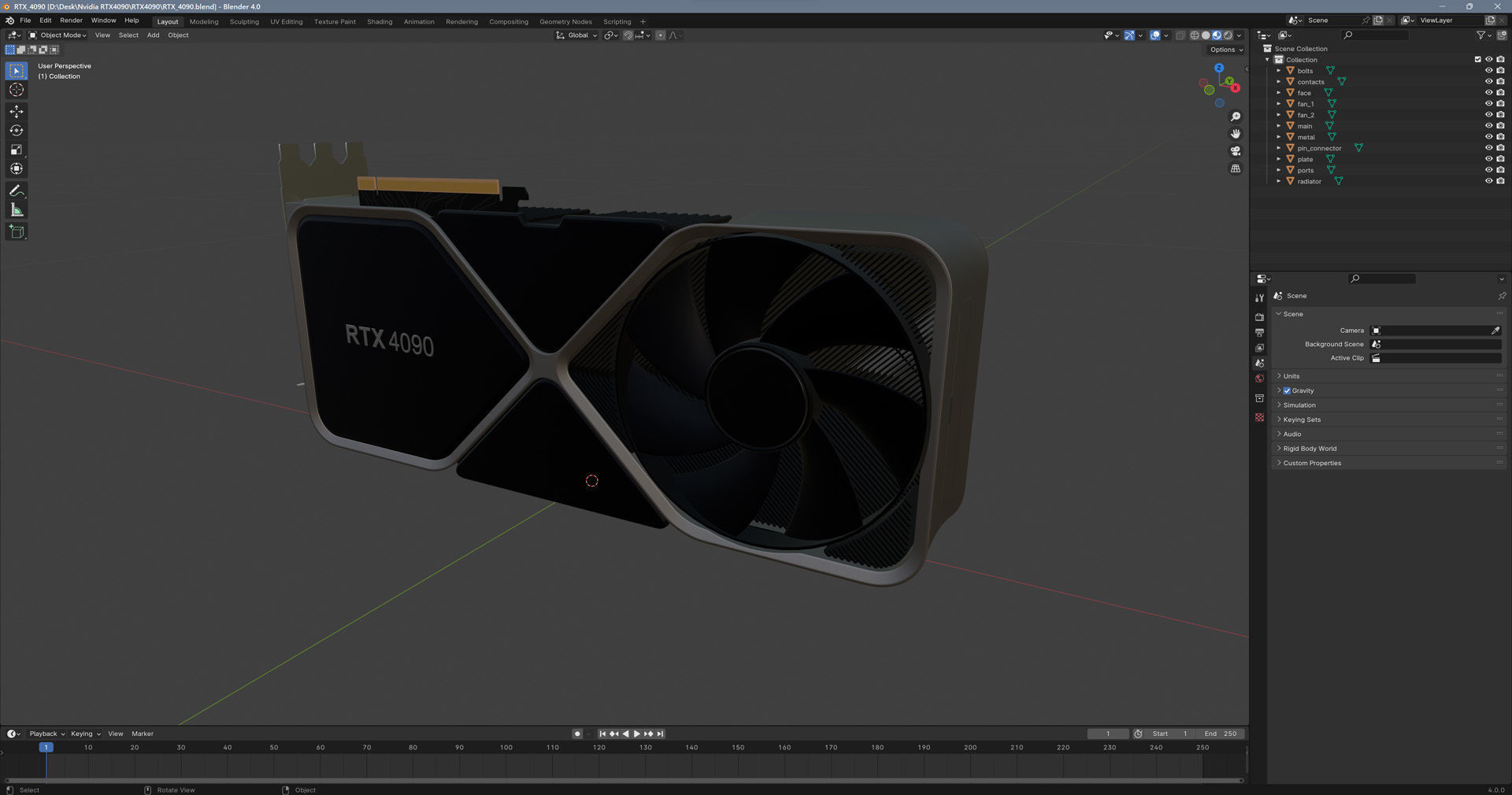
Task: Uncheck the Gravity checkbox
Action: (1287, 390)
